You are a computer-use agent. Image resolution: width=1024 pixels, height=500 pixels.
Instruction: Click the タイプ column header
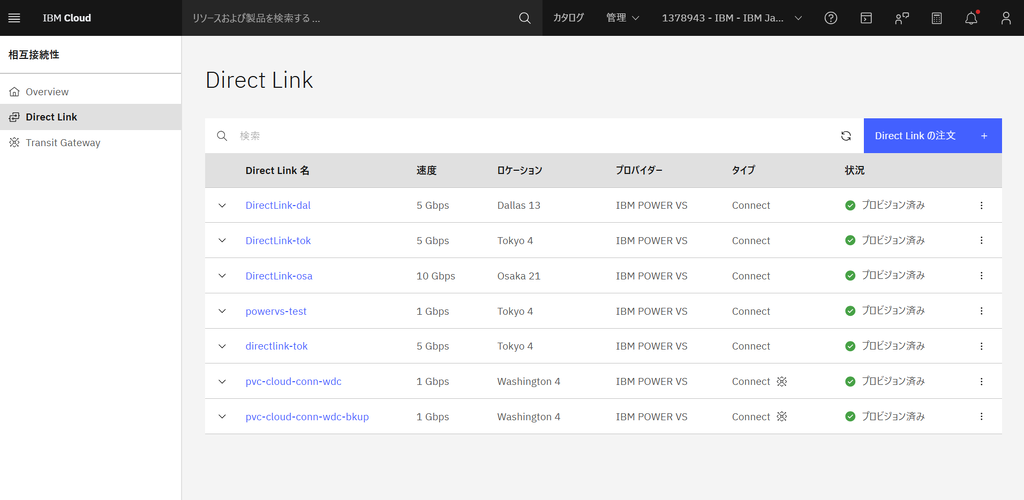pos(743,170)
